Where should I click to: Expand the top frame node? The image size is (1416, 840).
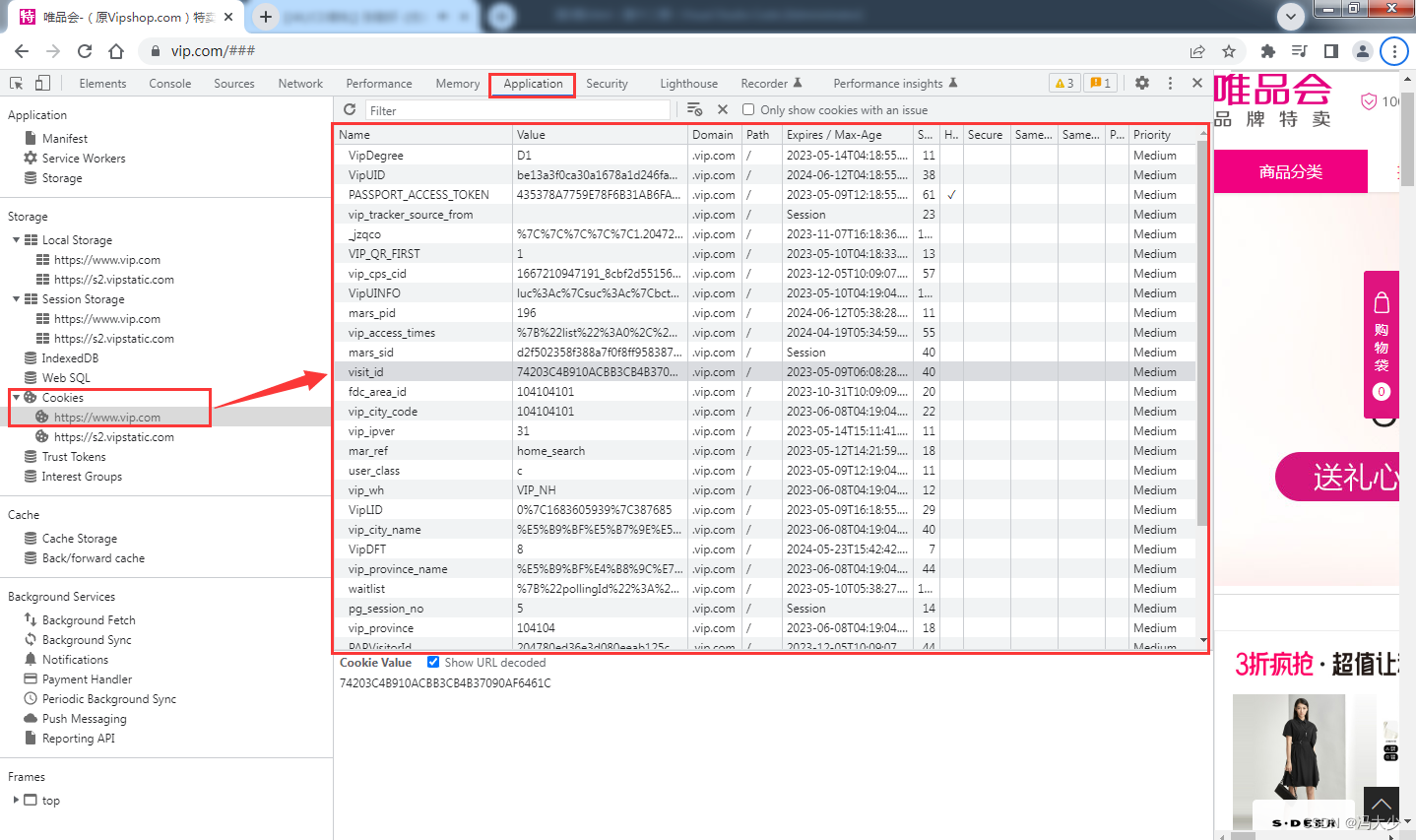click(x=16, y=800)
